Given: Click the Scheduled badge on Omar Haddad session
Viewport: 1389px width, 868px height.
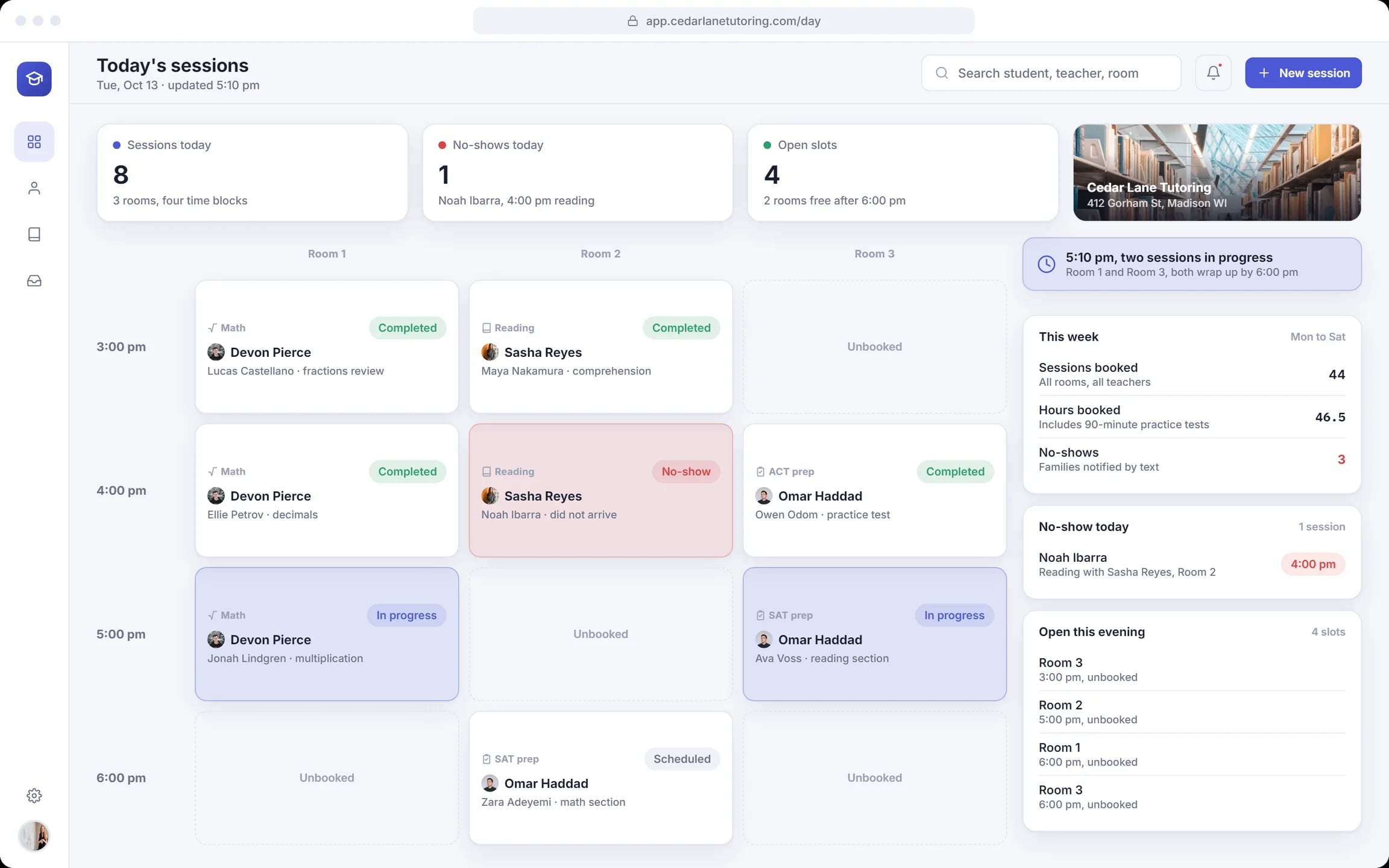Looking at the screenshot, I should (x=682, y=759).
